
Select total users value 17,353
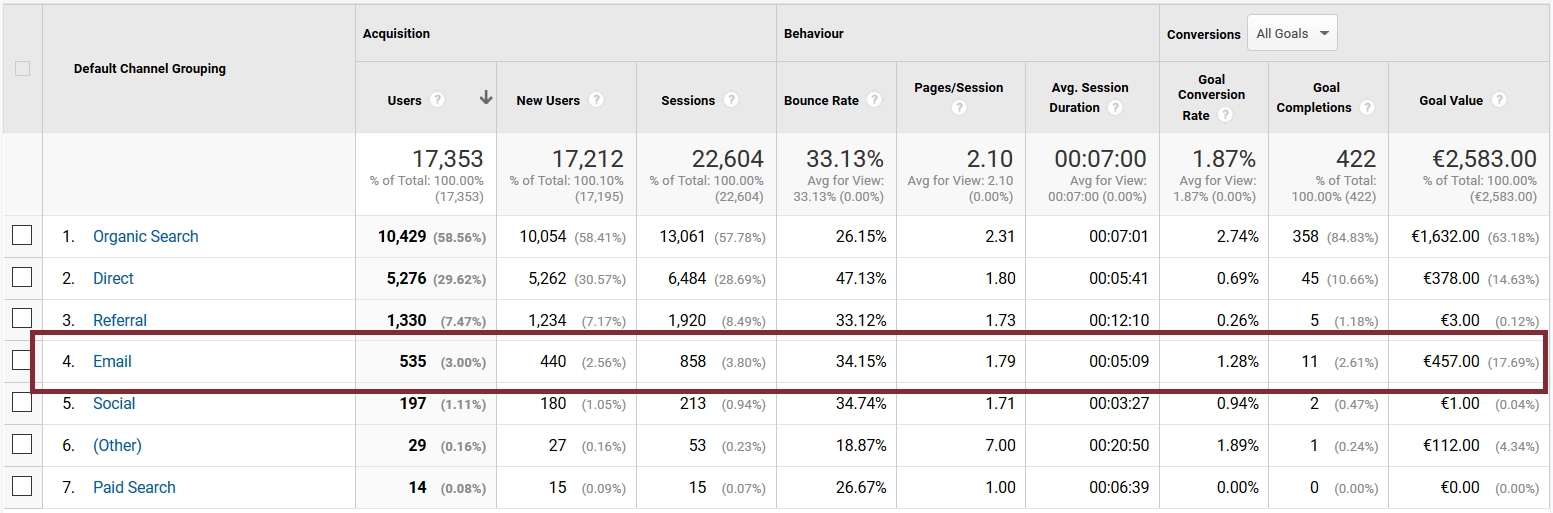(x=448, y=159)
